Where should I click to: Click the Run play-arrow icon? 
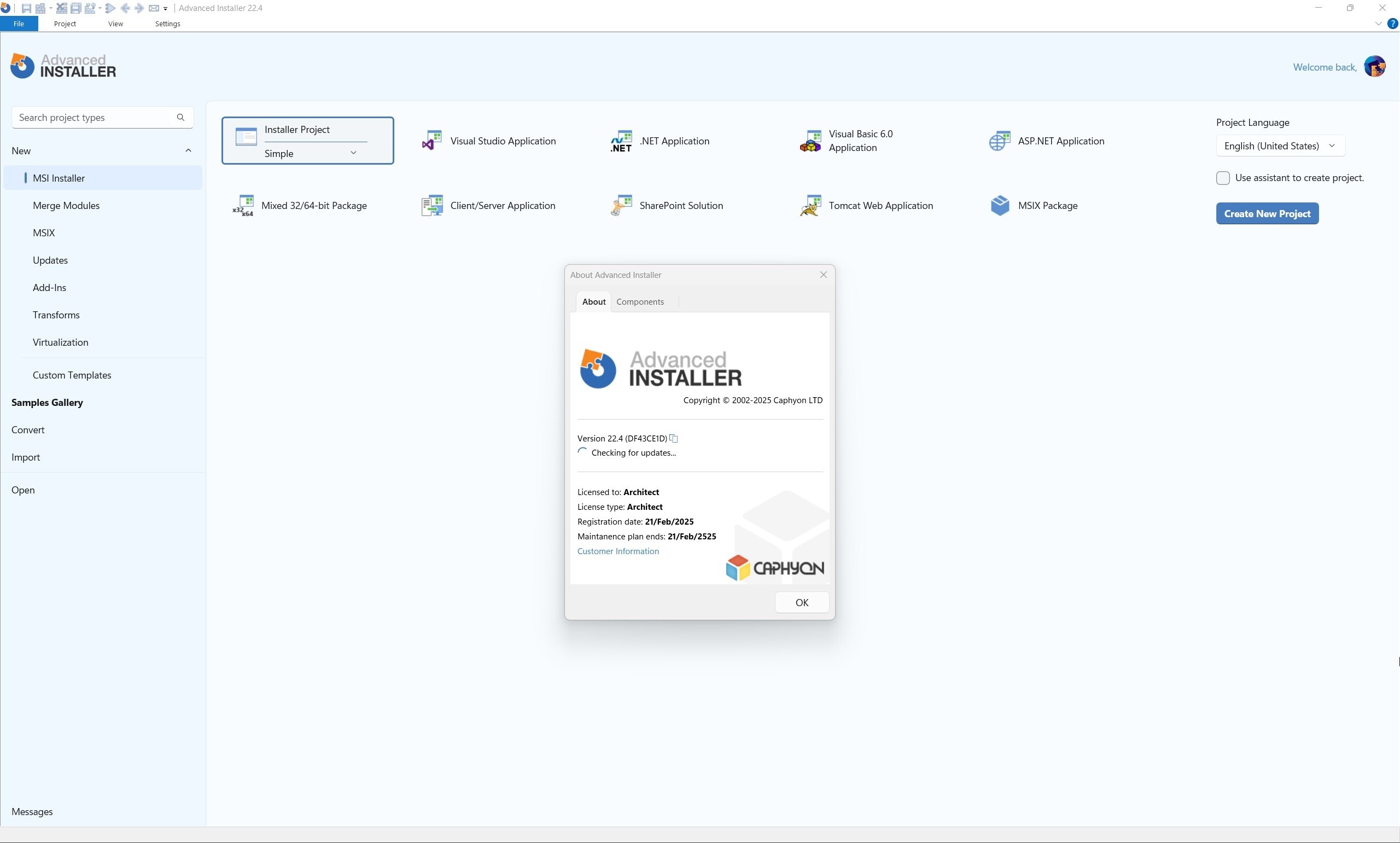(110, 8)
